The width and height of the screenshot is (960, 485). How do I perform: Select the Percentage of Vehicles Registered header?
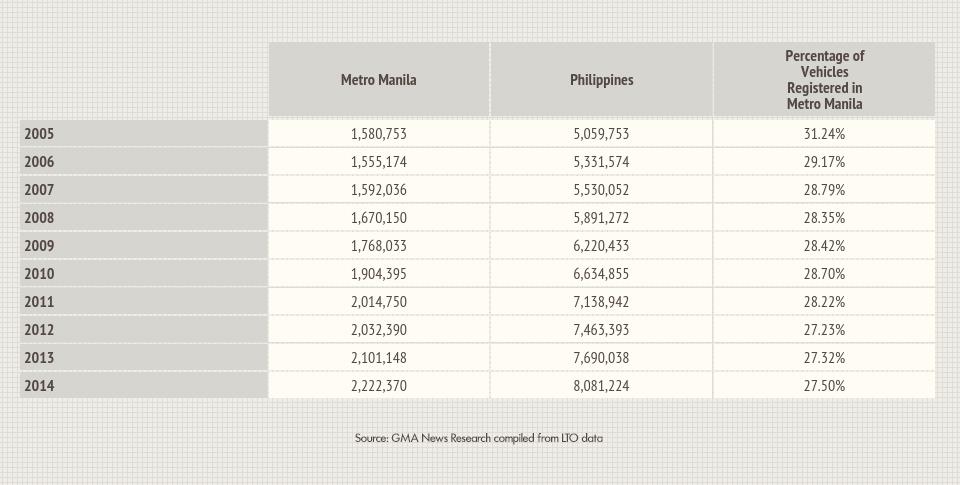click(824, 80)
